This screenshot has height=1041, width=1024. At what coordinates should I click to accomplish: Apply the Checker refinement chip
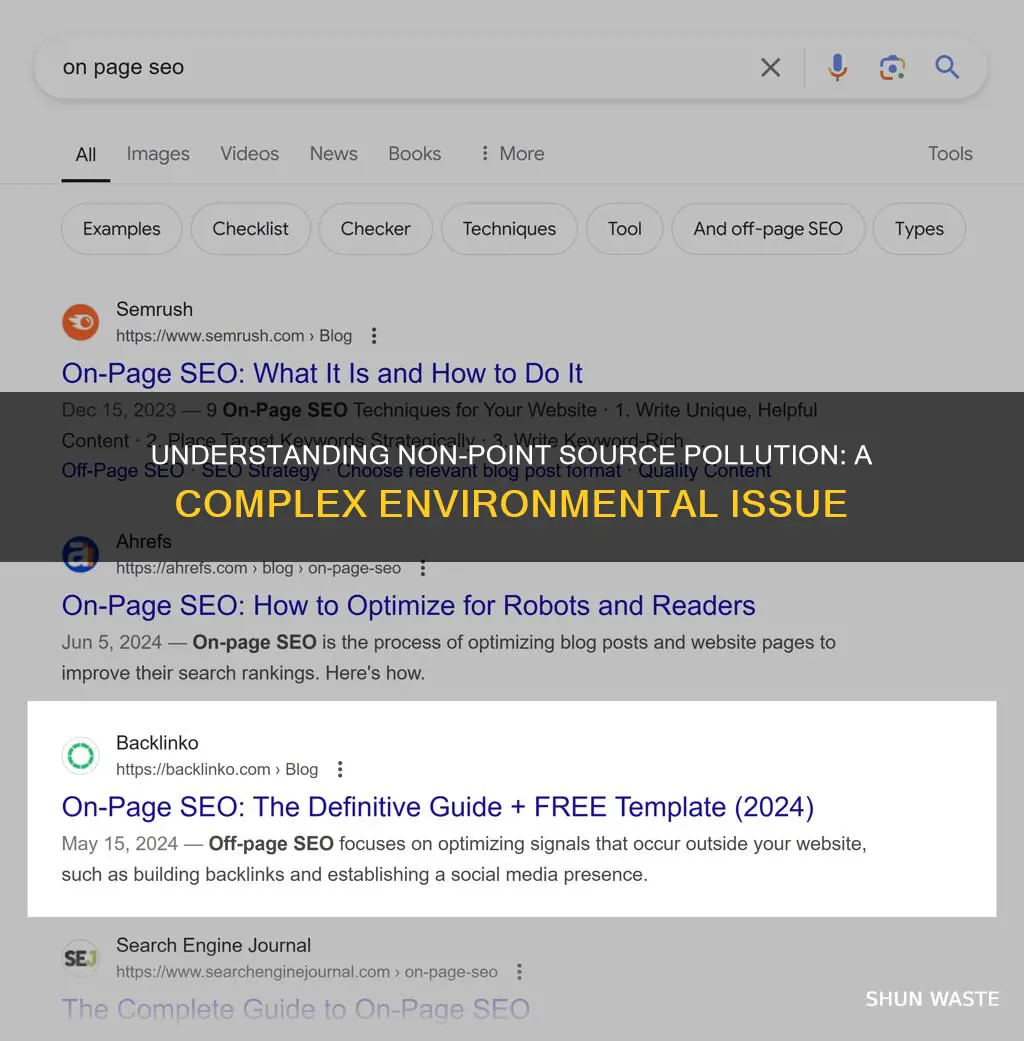(x=375, y=229)
